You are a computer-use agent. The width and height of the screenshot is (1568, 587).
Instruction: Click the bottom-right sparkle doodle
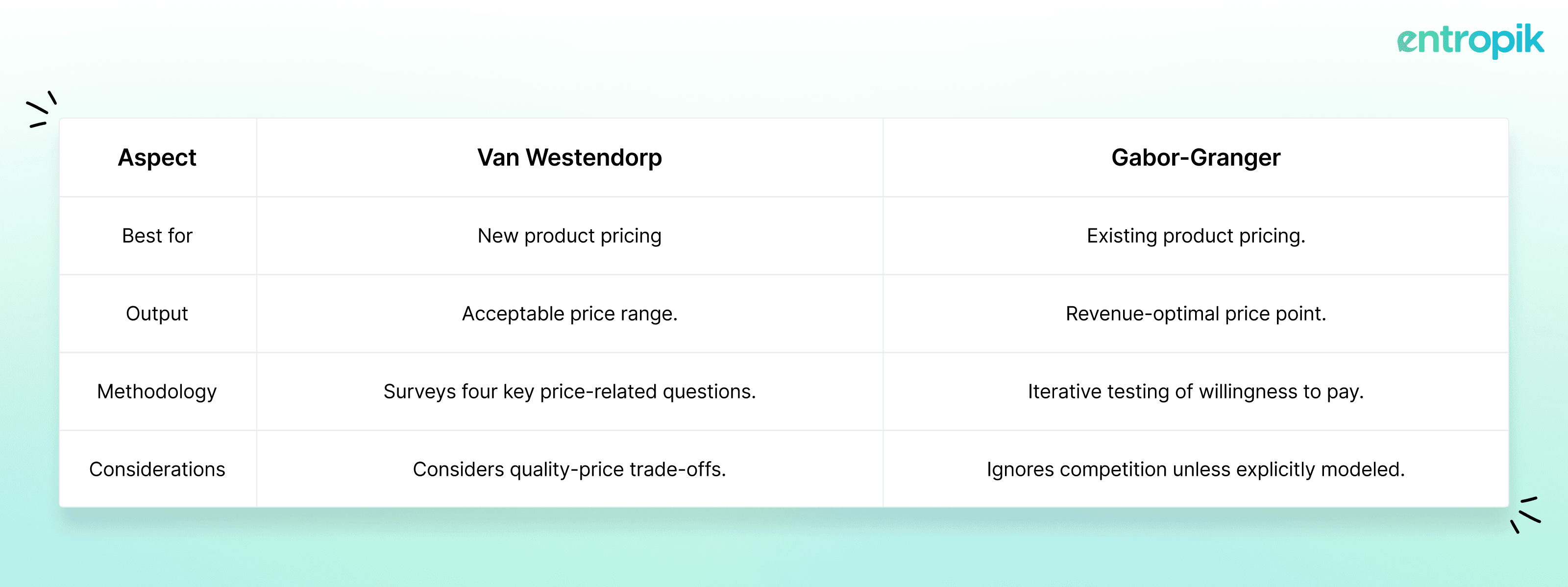click(x=1525, y=515)
